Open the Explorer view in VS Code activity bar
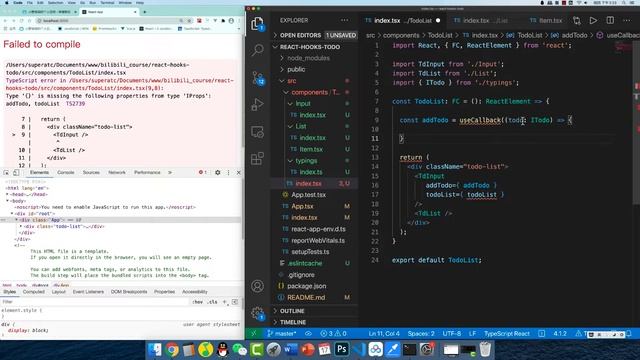640x360 pixels. point(257,24)
